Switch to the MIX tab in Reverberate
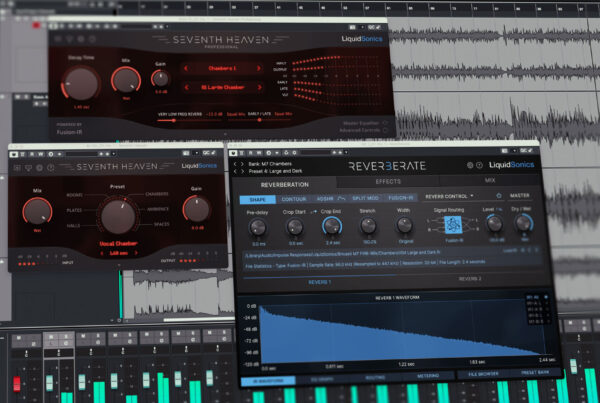Viewport: 600px width, 403px height. pyautogui.click(x=490, y=180)
